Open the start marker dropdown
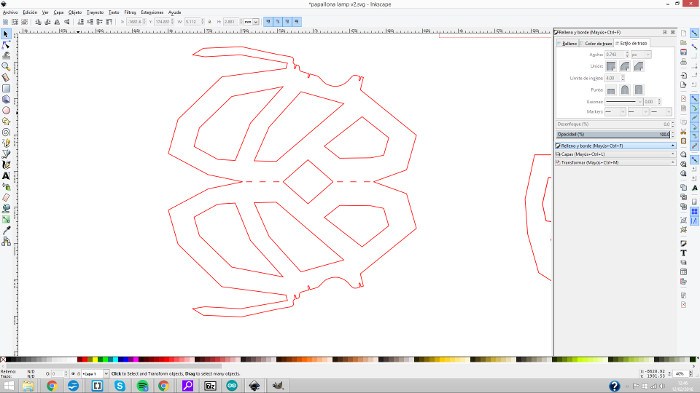 pos(615,112)
